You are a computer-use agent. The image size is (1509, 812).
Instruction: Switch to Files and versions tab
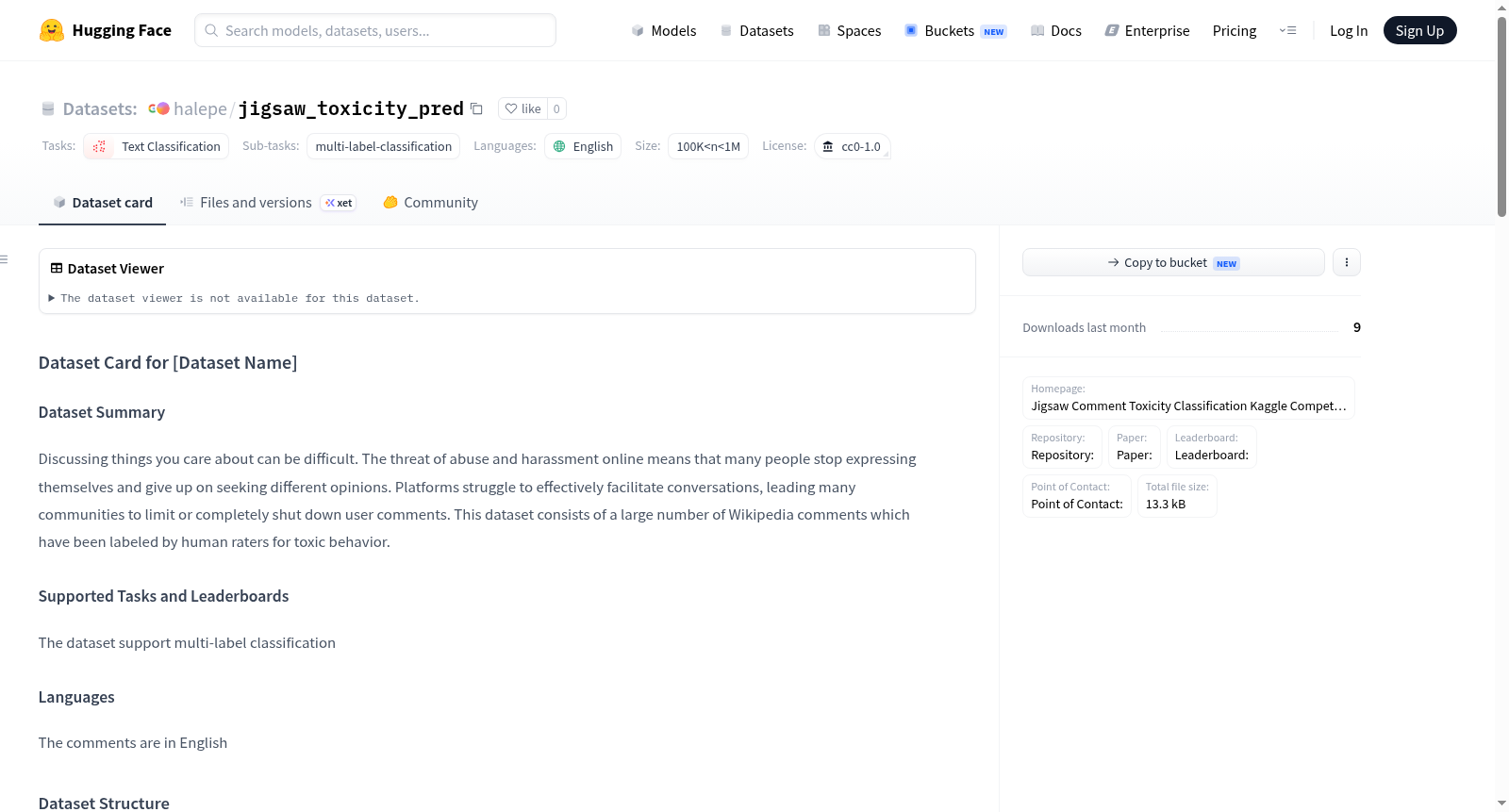tap(268, 202)
